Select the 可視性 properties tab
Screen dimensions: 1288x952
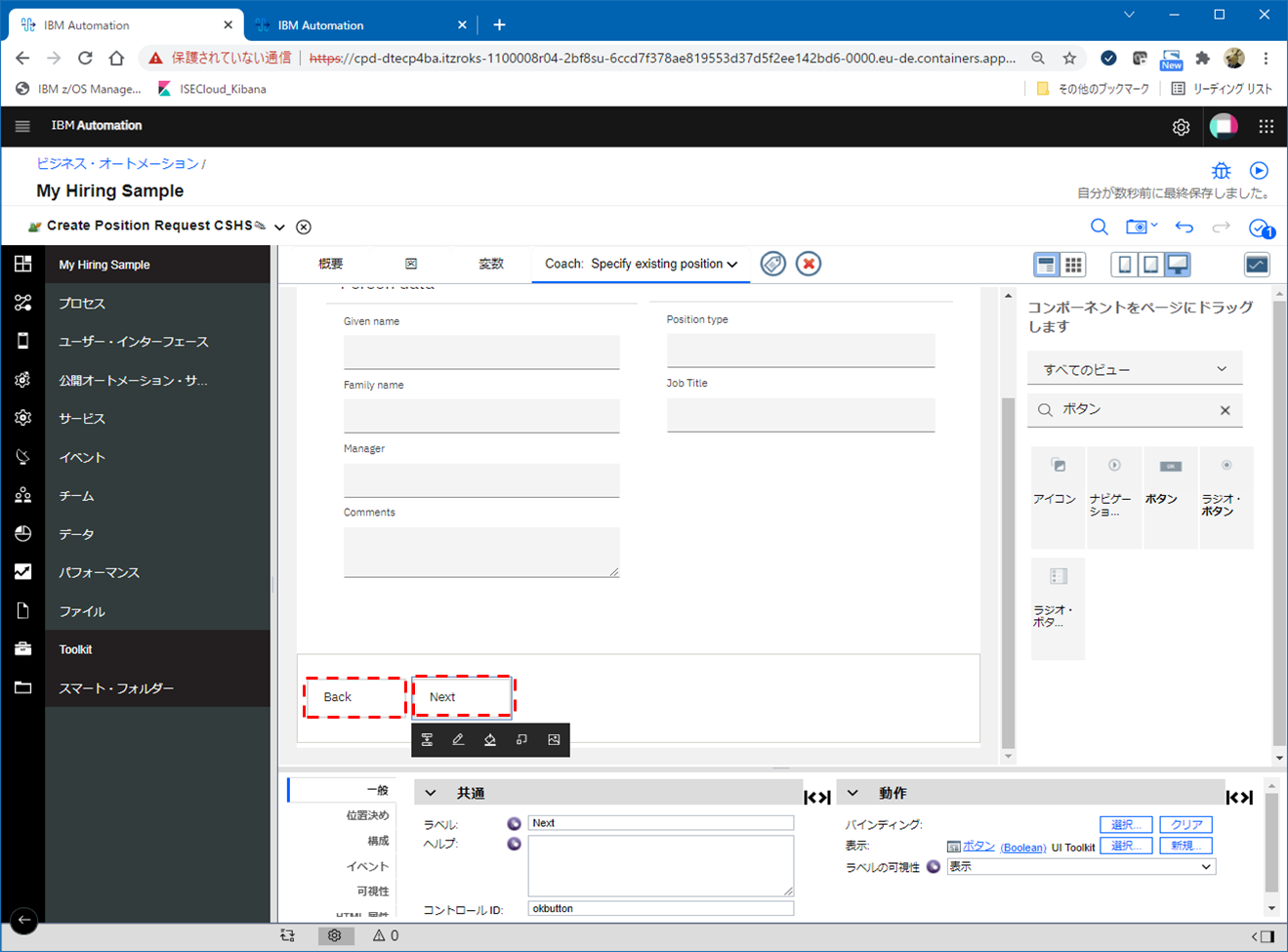372,891
